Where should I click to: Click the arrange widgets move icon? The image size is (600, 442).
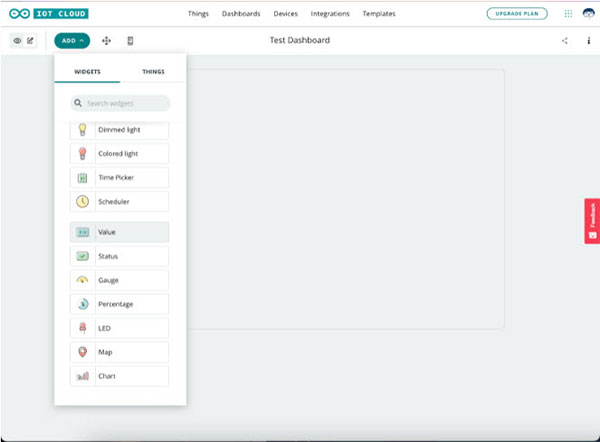pyautogui.click(x=106, y=41)
